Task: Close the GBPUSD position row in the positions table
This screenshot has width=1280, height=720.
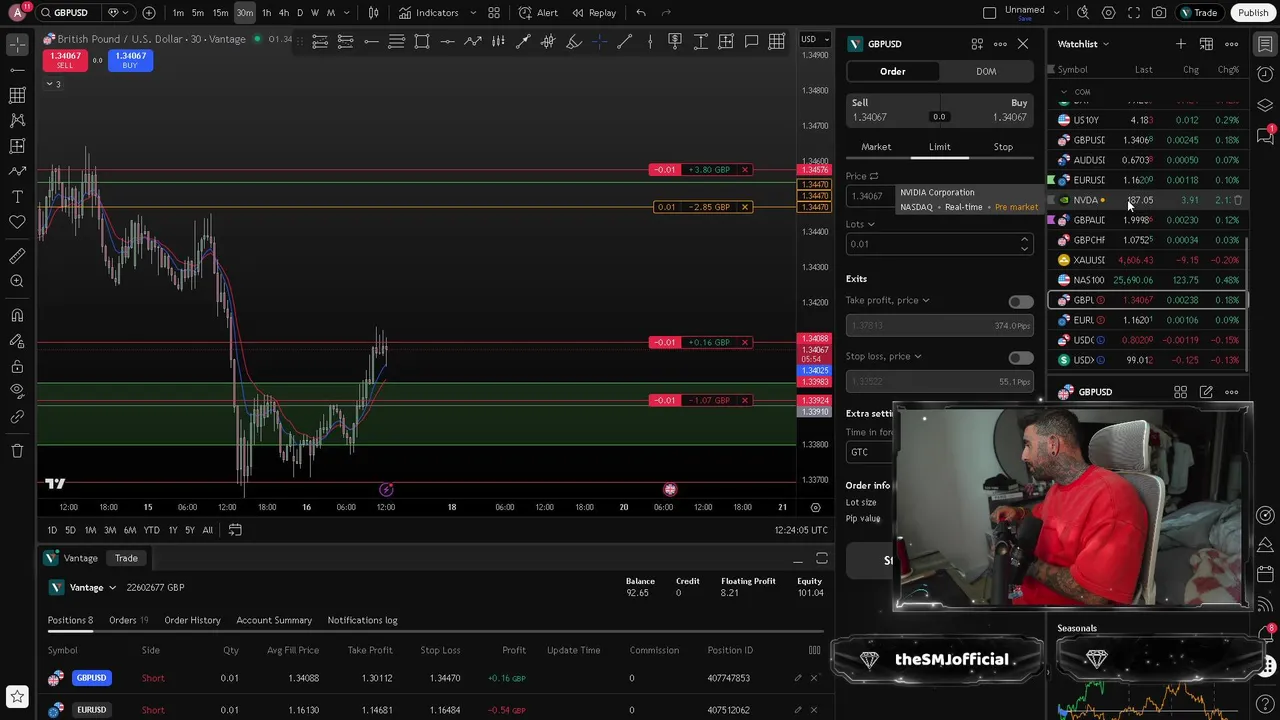Action: [814, 678]
